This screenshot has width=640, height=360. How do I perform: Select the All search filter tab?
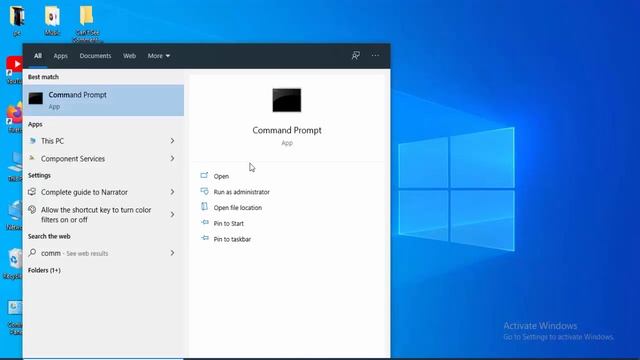pyautogui.click(x=38, y=56)
